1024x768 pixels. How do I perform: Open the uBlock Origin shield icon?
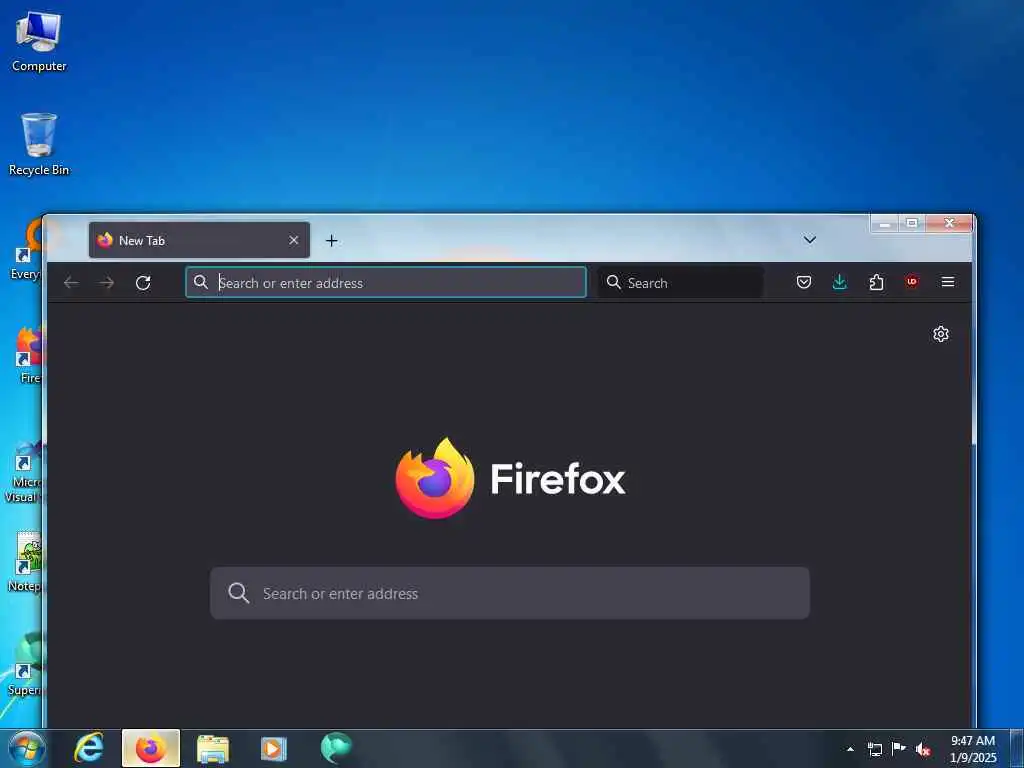[x=912, y=282]
